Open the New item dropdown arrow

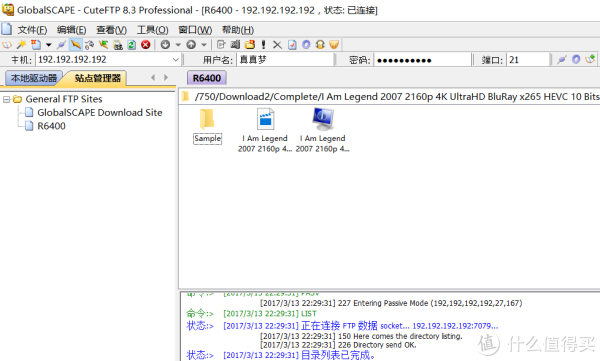[49, 45]
